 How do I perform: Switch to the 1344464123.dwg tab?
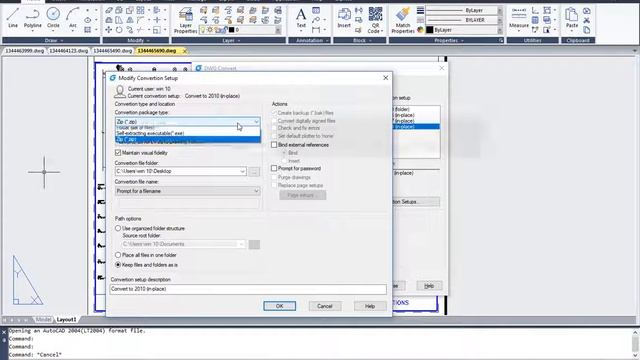69,51
